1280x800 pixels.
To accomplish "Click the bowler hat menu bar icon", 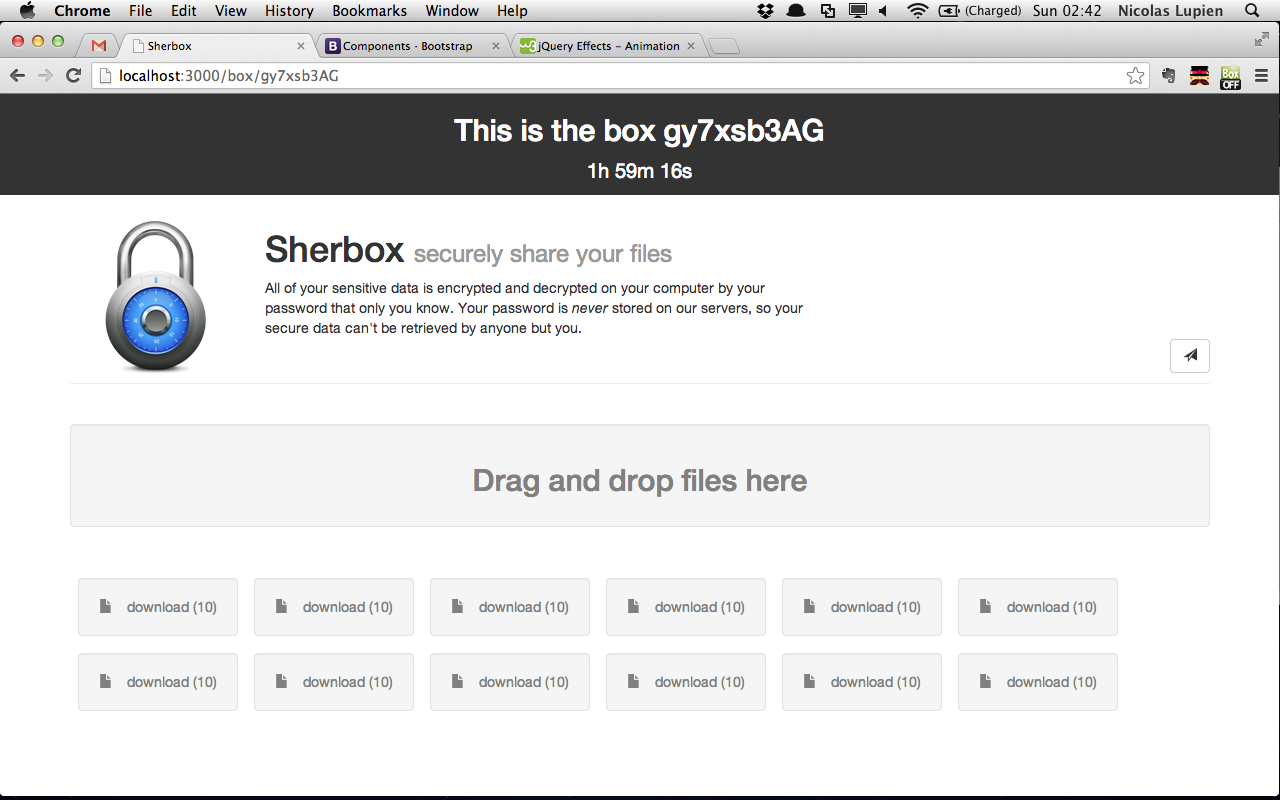I will [796, 11].
